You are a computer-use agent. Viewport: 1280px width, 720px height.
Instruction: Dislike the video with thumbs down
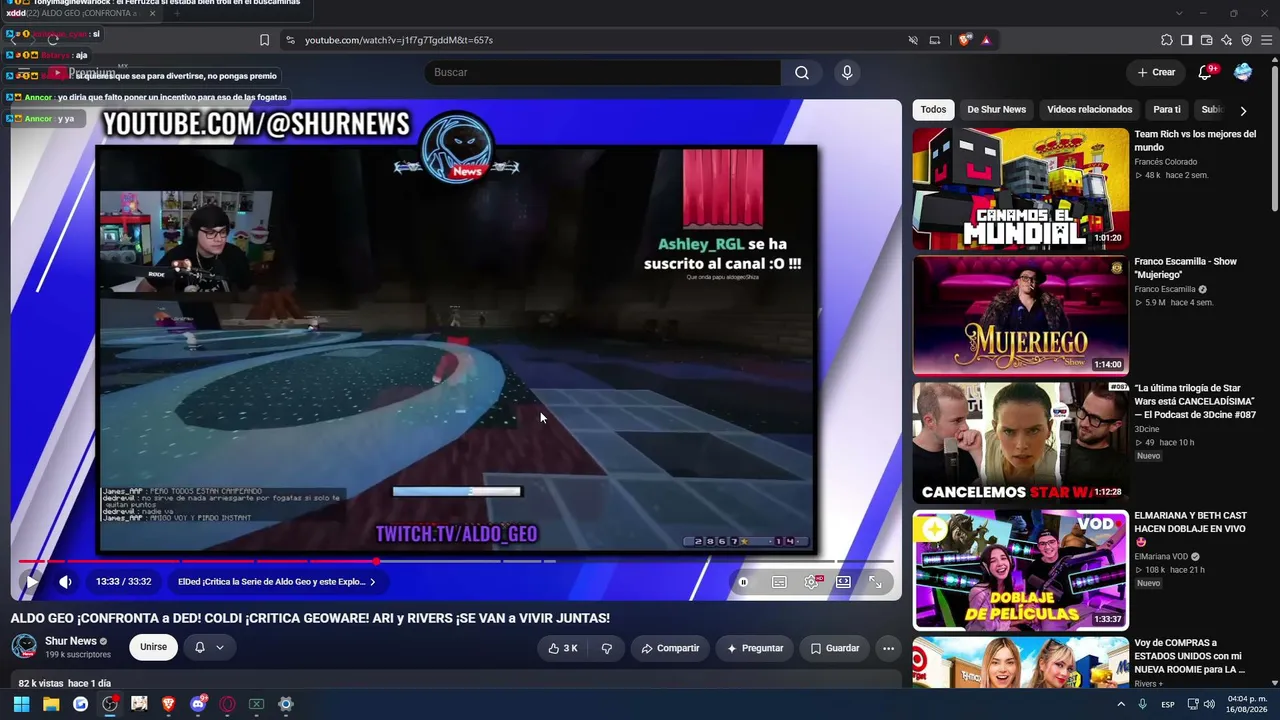tap(607, 648)
